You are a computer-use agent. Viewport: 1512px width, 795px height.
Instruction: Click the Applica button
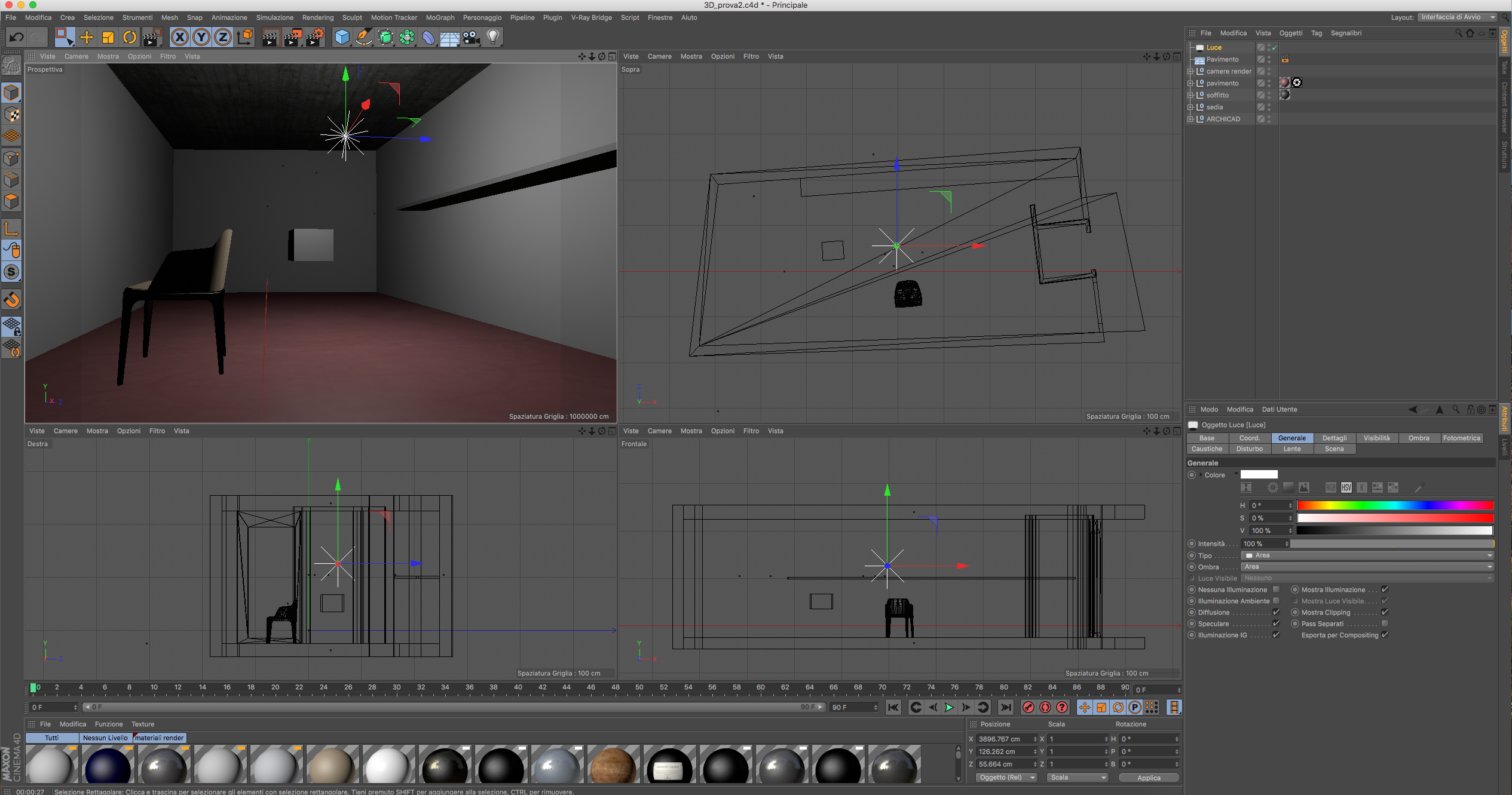(x=1148, y=778)
